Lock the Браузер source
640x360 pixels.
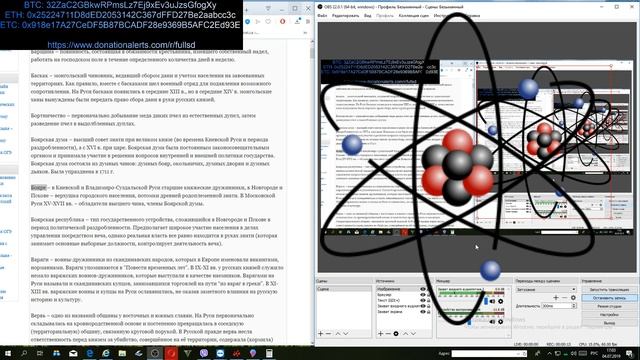[429, 295]
